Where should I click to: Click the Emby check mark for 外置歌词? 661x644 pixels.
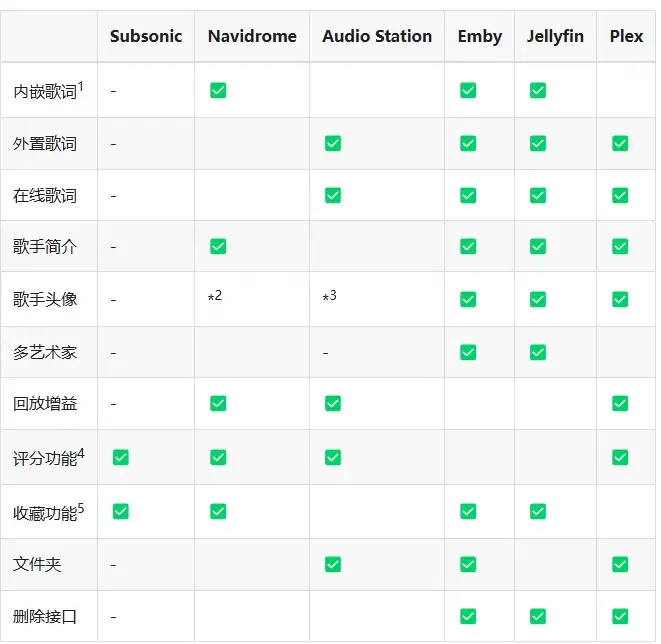point(468,143)
